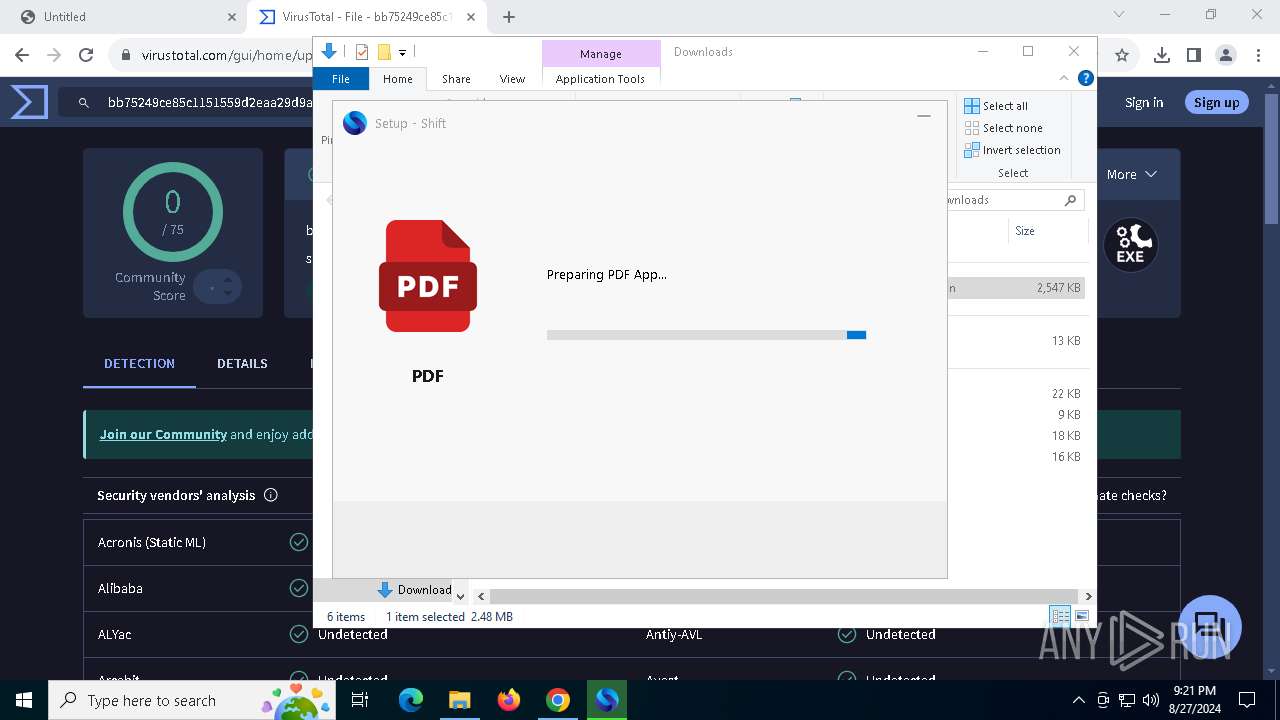Click the blue arrow icon in Explorer title bar
The image size is (1280, 720).
(329, 52)
